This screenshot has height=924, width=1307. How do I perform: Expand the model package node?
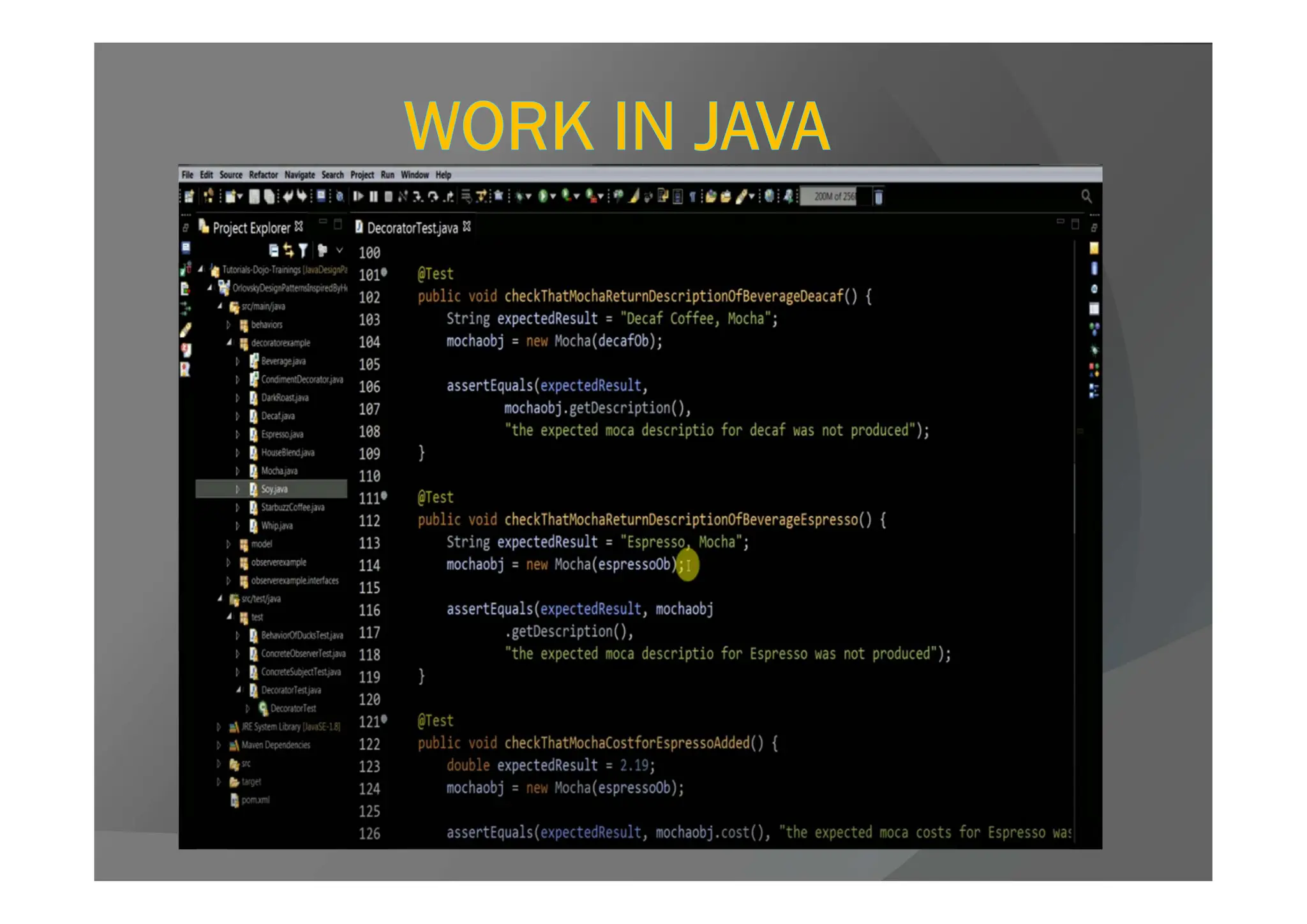tap(228, 544)
